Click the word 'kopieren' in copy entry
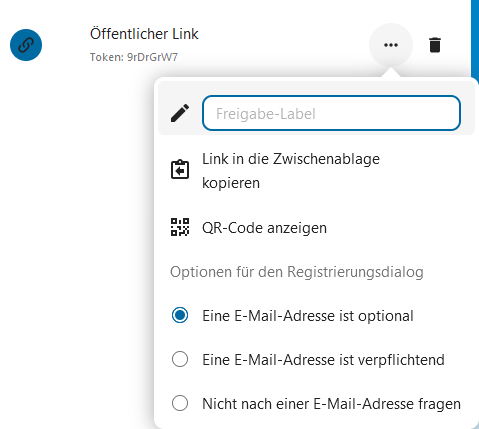This screenshot has height=429, width=479. coord(231,183)
